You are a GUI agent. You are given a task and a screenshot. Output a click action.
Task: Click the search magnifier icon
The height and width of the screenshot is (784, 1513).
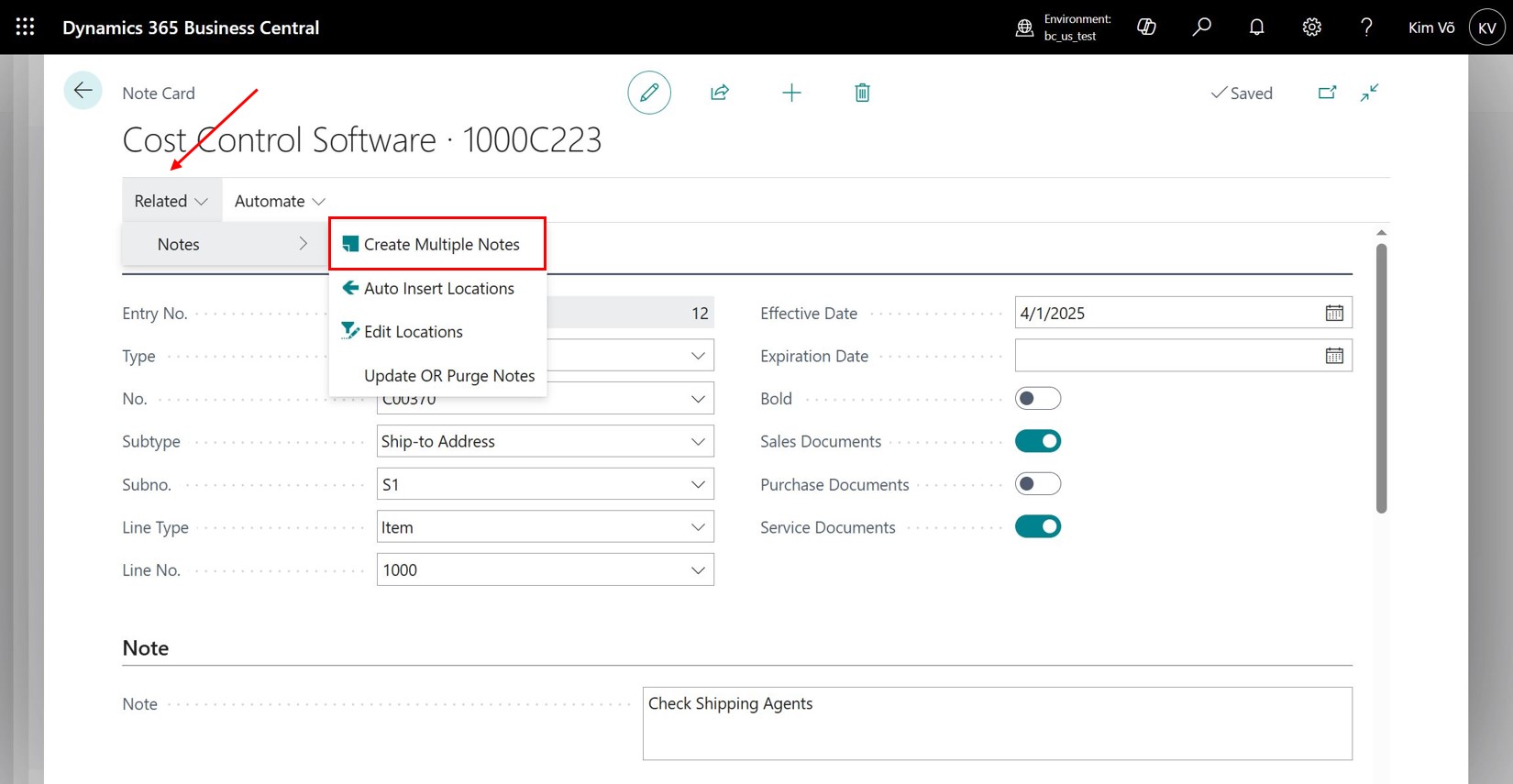click(x=1201, y=28)
